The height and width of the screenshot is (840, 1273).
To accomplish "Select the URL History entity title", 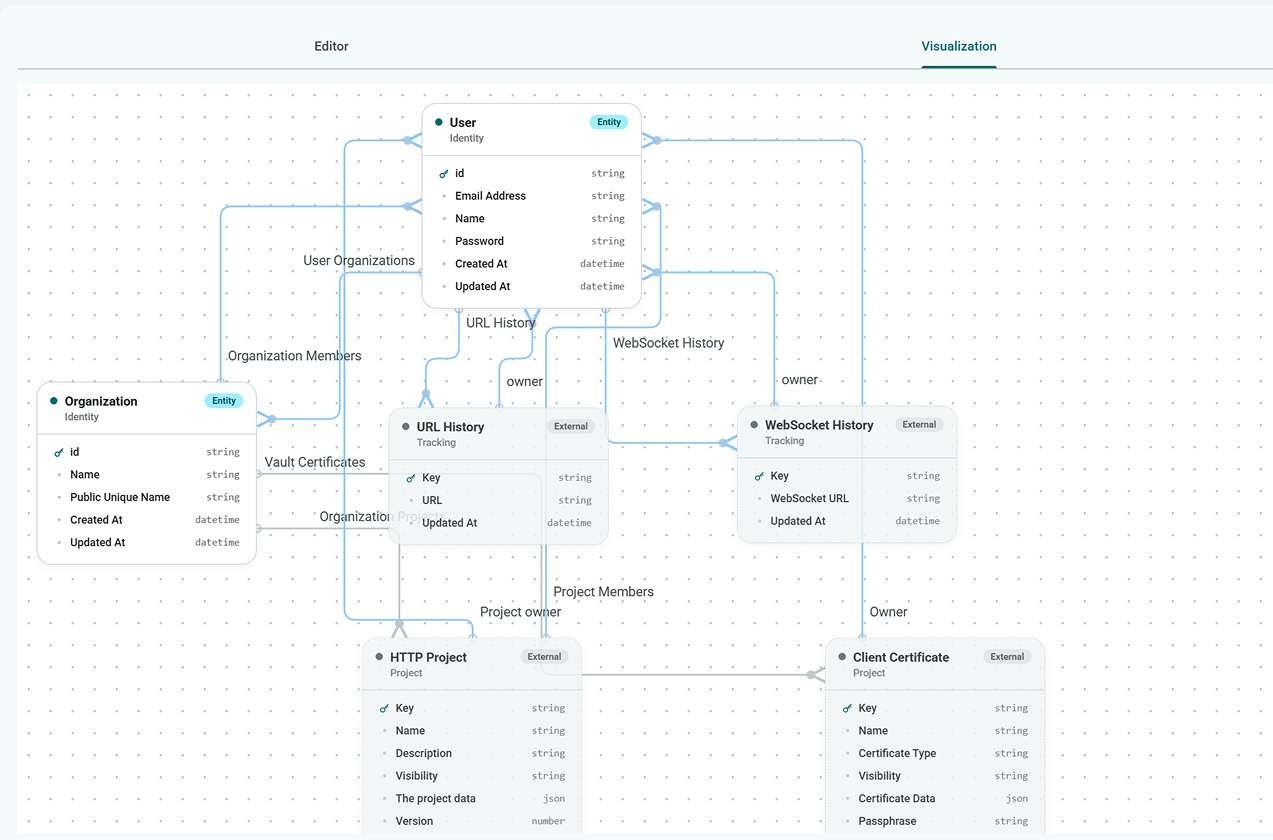I will coord(450,427).
